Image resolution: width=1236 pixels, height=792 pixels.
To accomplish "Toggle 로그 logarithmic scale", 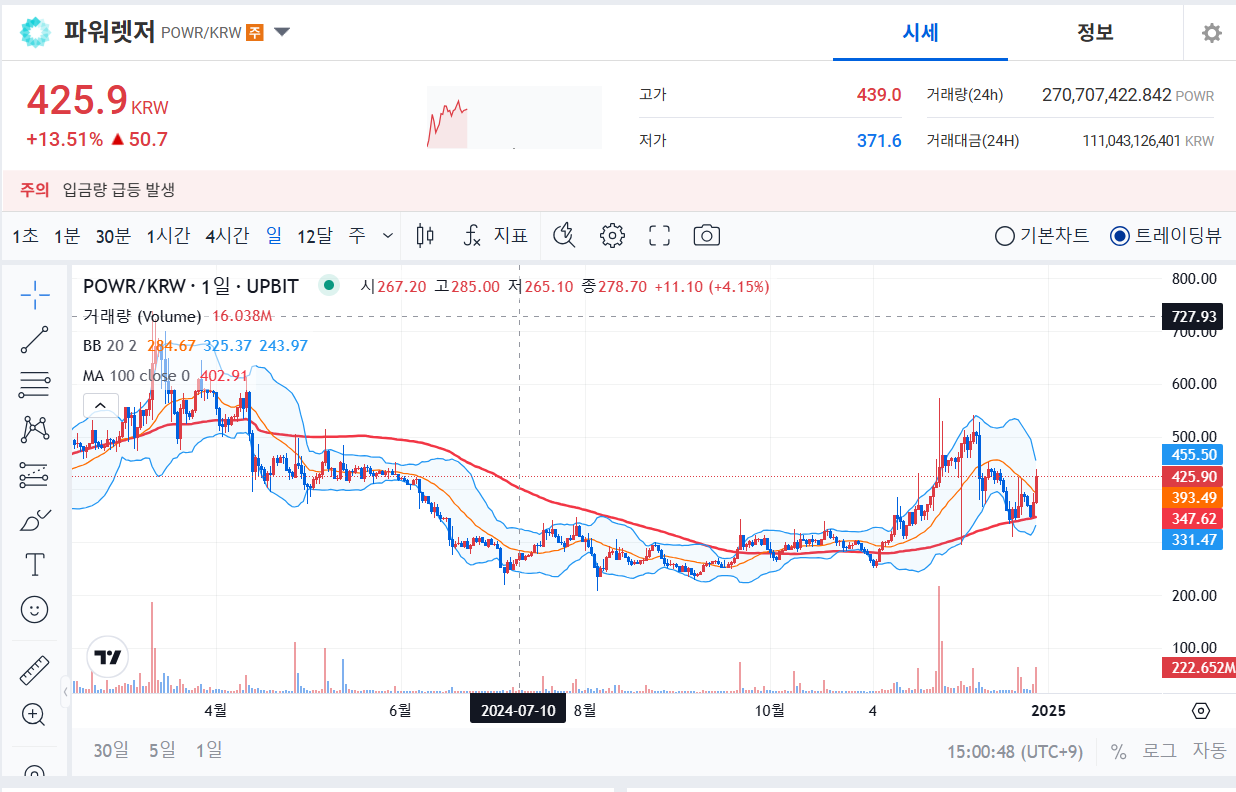I will (1159, 751).
